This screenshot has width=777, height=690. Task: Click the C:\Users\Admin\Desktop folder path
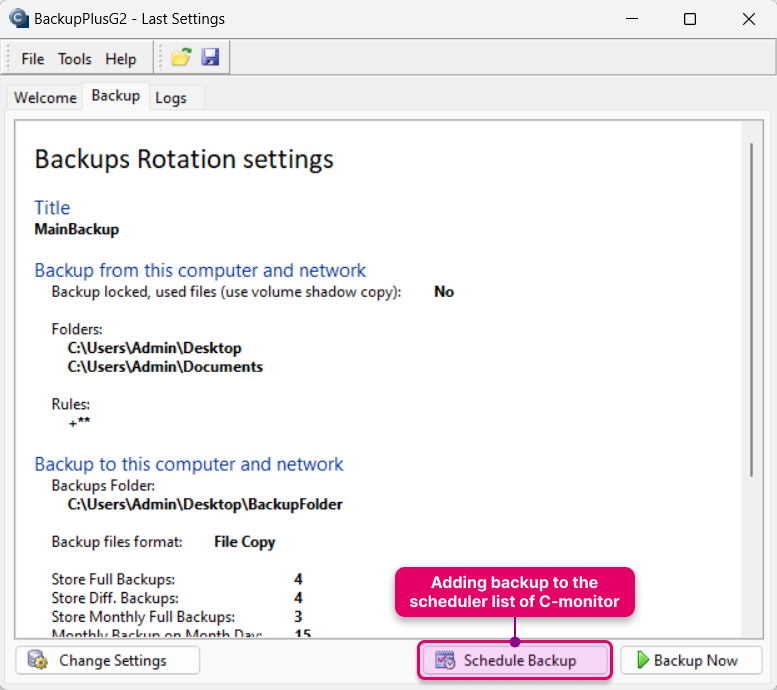155,348
